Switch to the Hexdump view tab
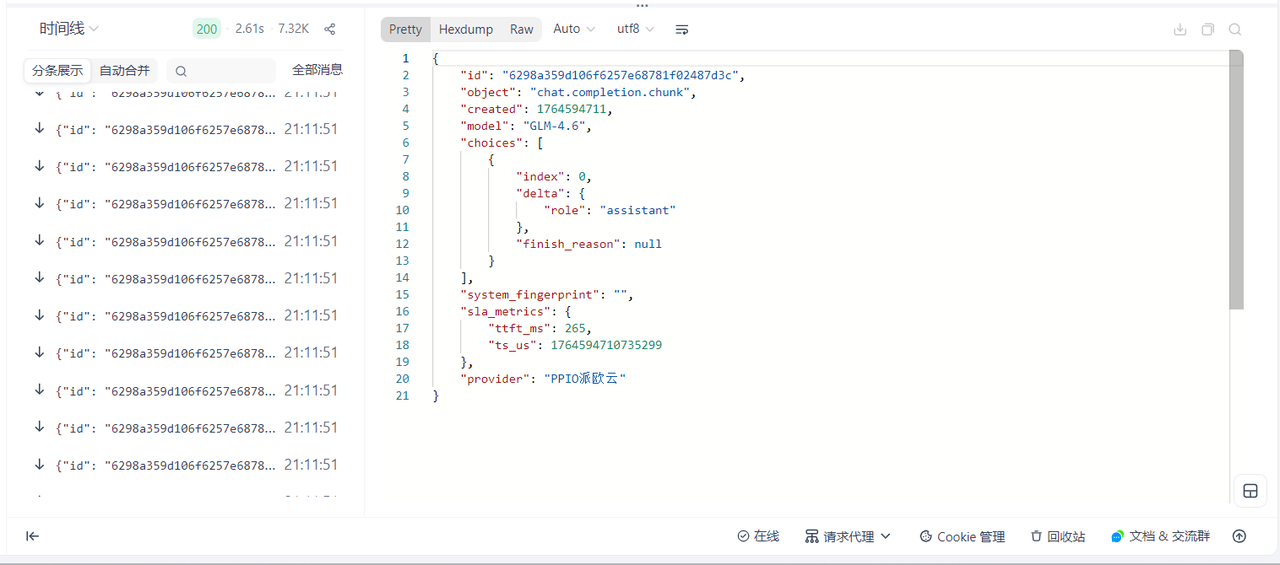1280x565 pixels. [x=466, y=29]
